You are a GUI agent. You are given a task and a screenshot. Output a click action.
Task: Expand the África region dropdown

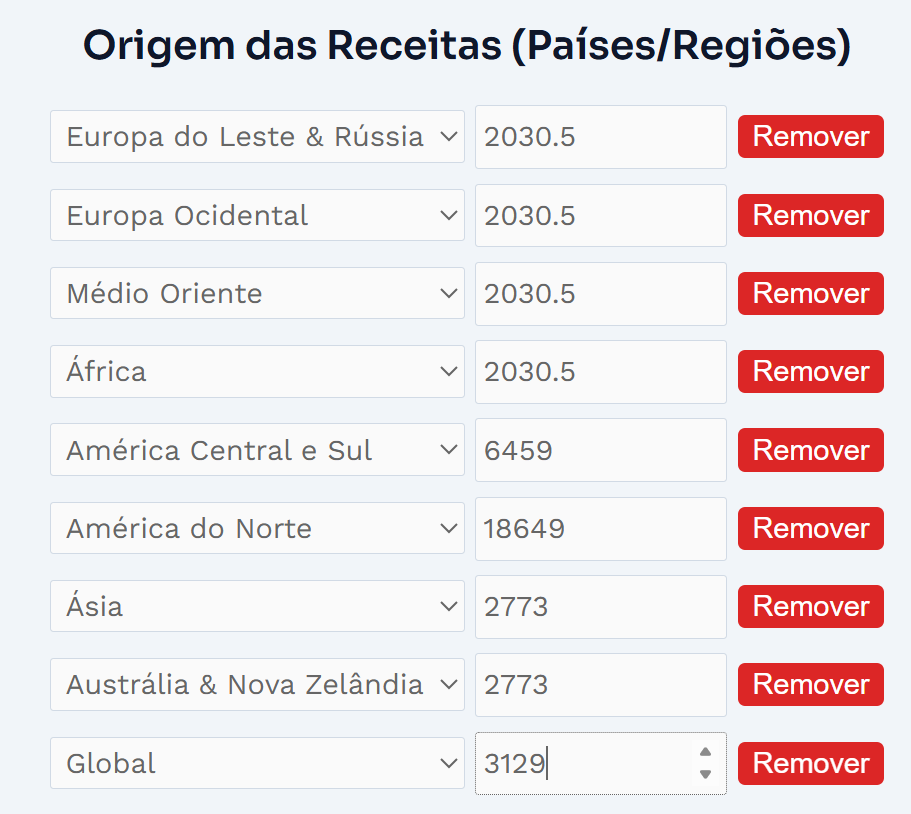coord(257,371)
